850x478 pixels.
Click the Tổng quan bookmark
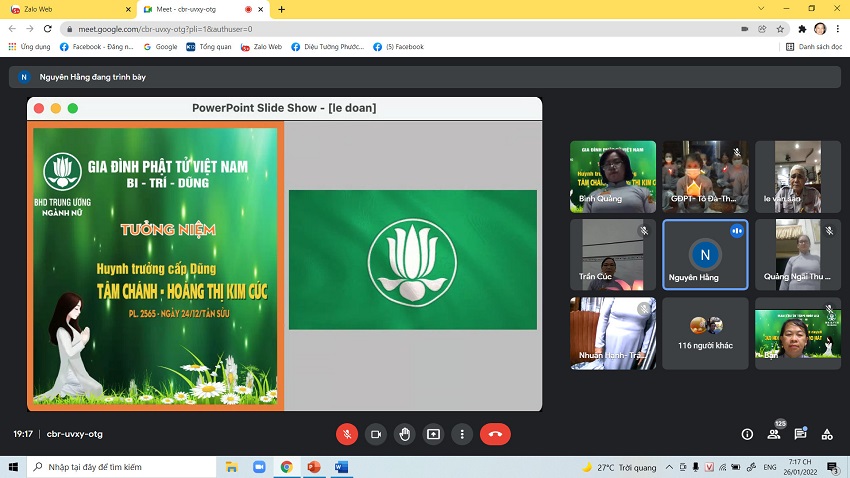pos(209,47)
